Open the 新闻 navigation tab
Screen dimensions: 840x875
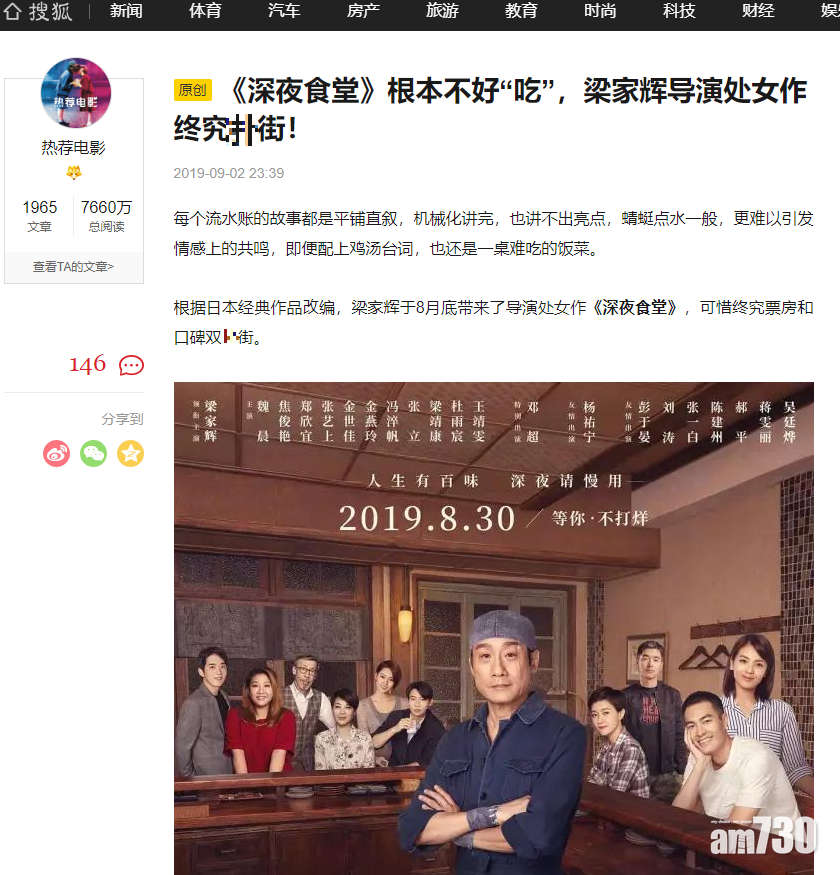126,11
